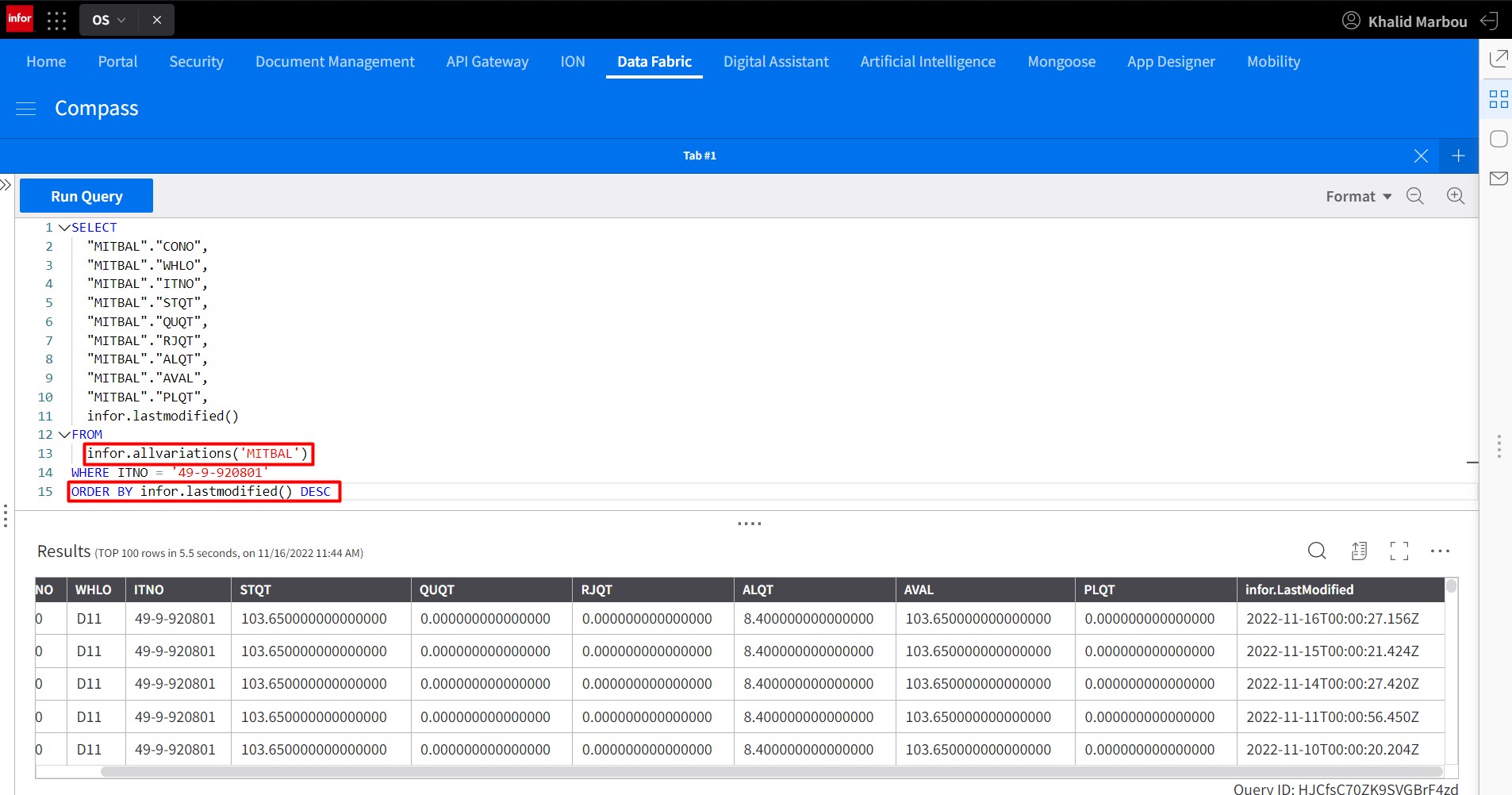Open the results more options menu
Screen dimensions: 1512x795
[1440, 551]
